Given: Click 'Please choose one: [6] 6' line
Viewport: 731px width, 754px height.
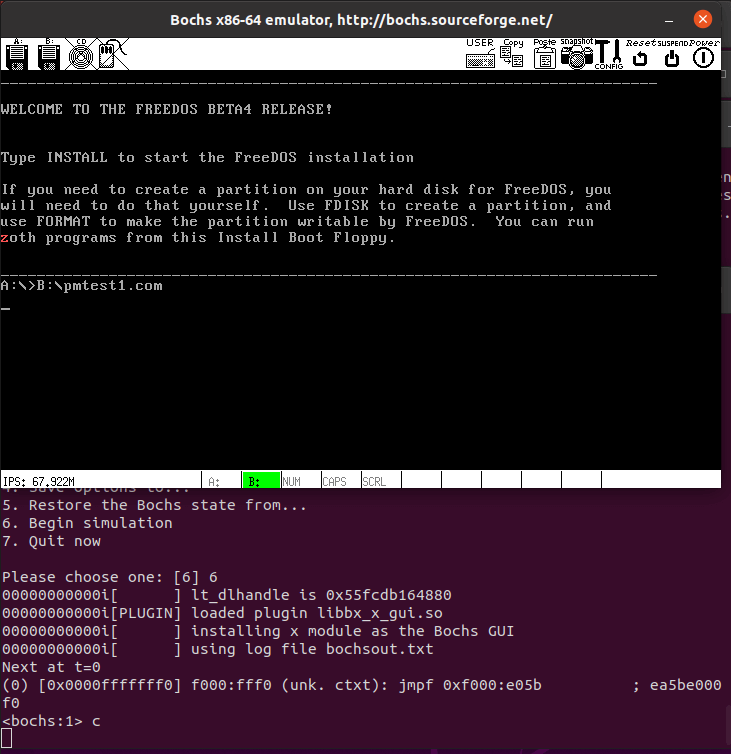Looking at the screenshot, I should click(110, 577).
